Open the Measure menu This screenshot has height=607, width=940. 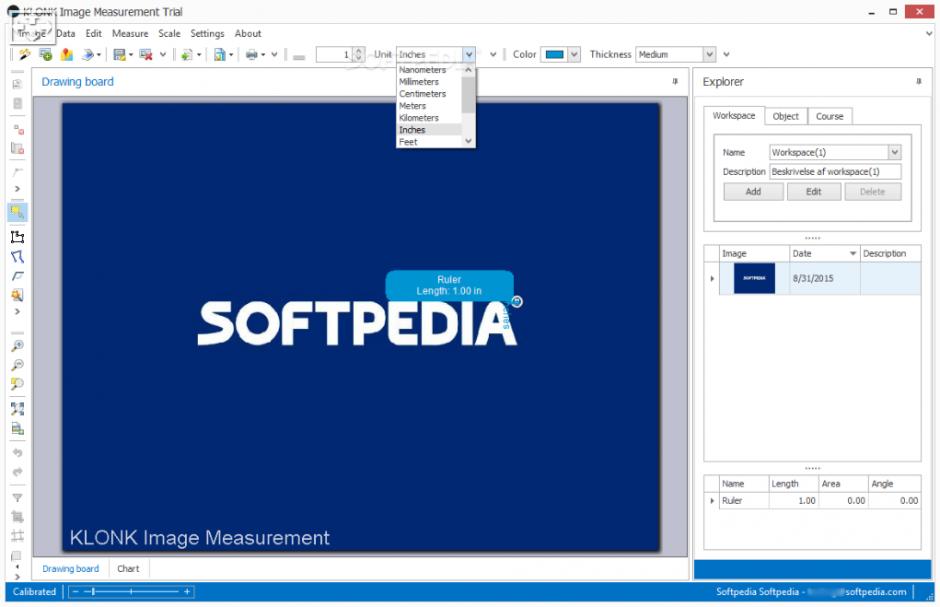point(129,33)
